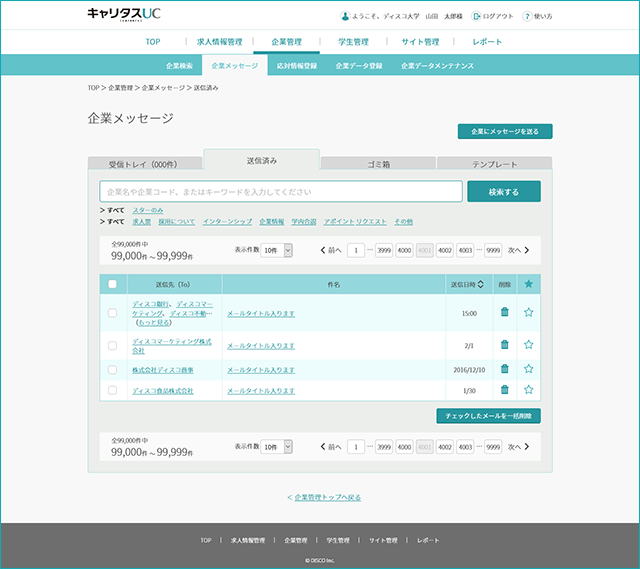This screenshot has height=569, width=640.
Task: Open top 表示件数 10件 dropdown
Action: click(x=277, y=250)
